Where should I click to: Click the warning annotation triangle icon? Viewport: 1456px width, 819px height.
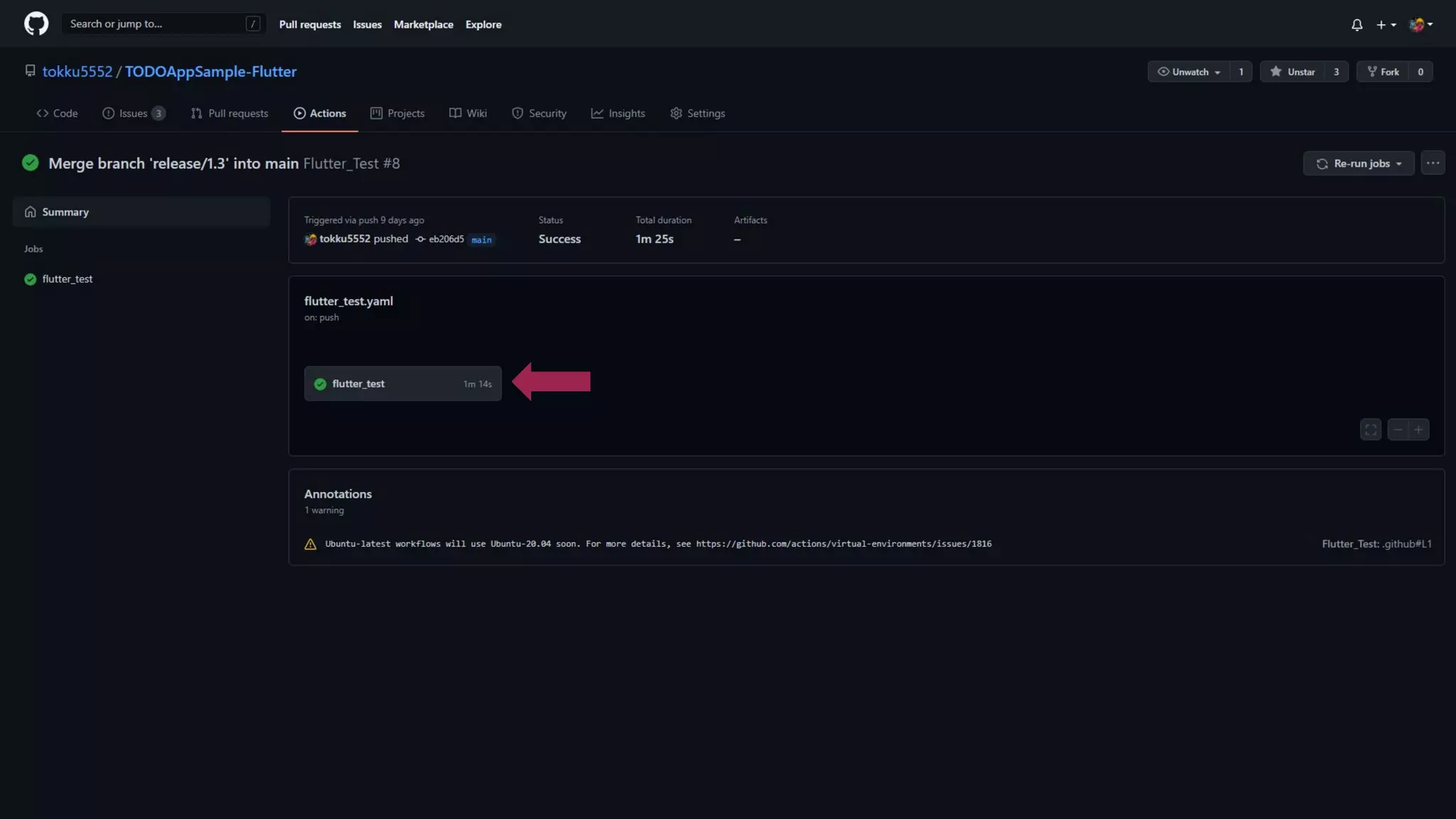pyautogui.click(x=310, y=544)
